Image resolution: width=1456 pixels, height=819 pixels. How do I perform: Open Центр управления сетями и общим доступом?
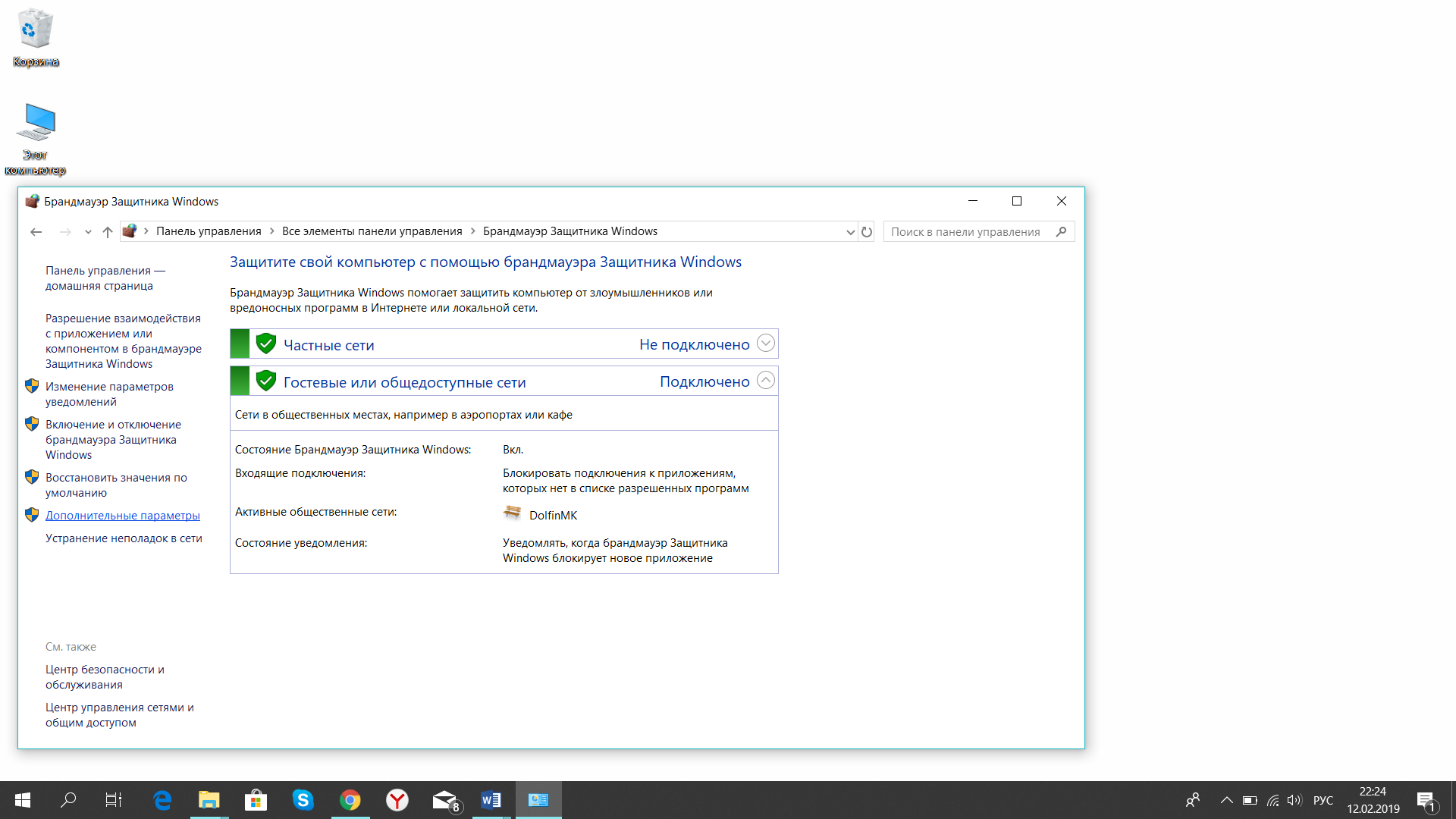120,715
